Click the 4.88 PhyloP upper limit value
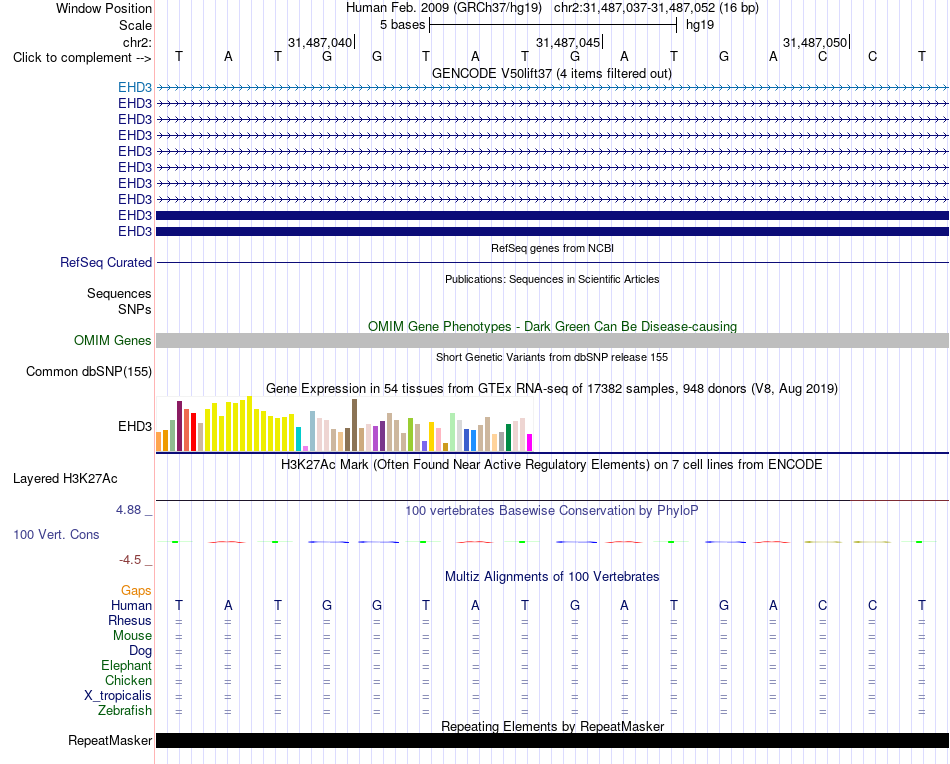Viewport: 950px width, 764px height. tap(128, 510)
